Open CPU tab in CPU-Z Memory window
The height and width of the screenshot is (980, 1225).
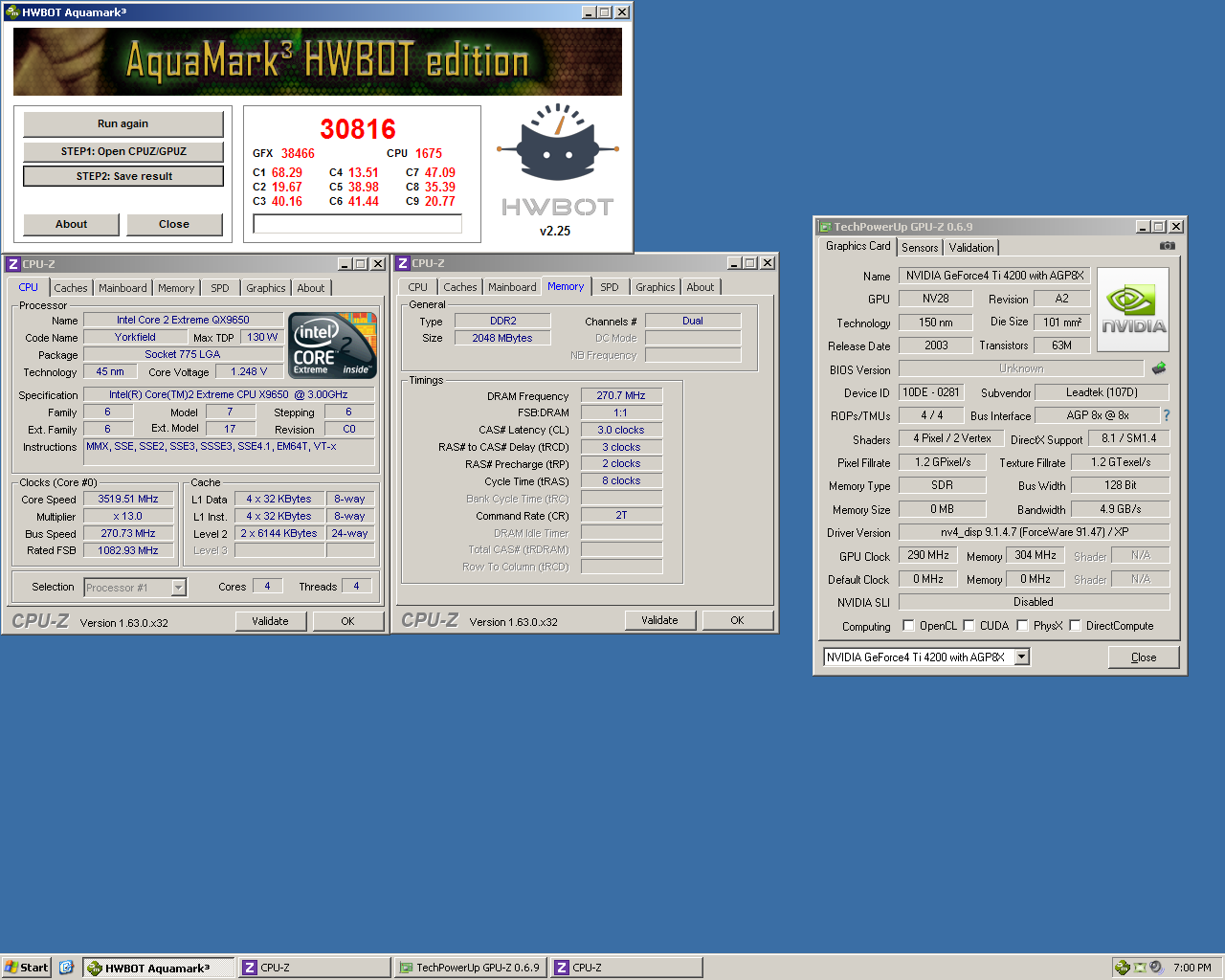[x=418, y=287]
